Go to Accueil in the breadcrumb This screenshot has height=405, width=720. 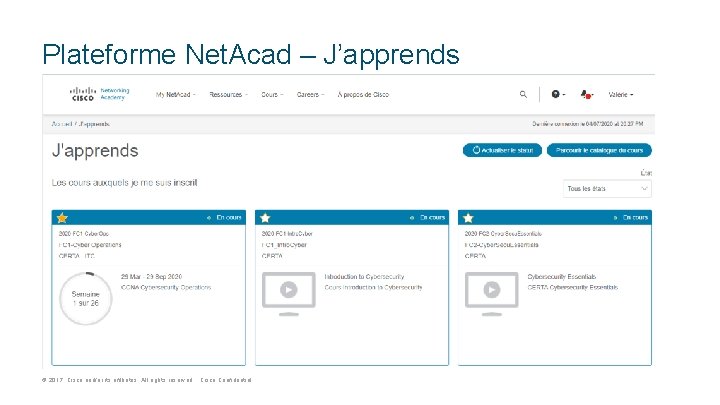(62, 124)
